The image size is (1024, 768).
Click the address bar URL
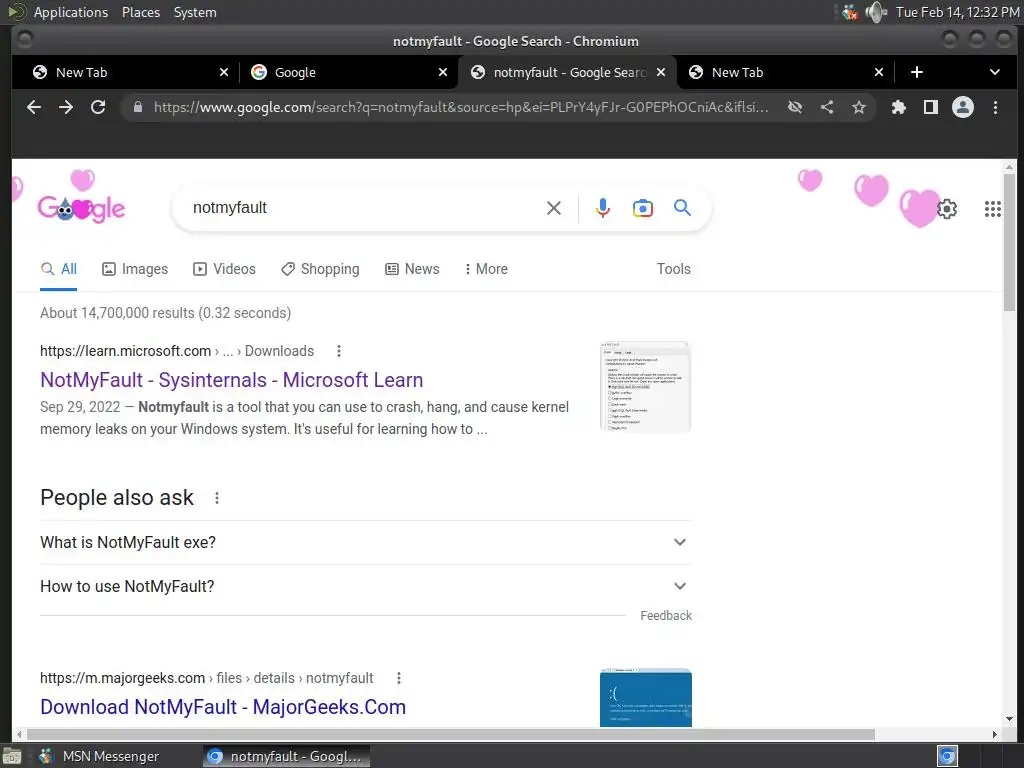click(x=461, y=107)
